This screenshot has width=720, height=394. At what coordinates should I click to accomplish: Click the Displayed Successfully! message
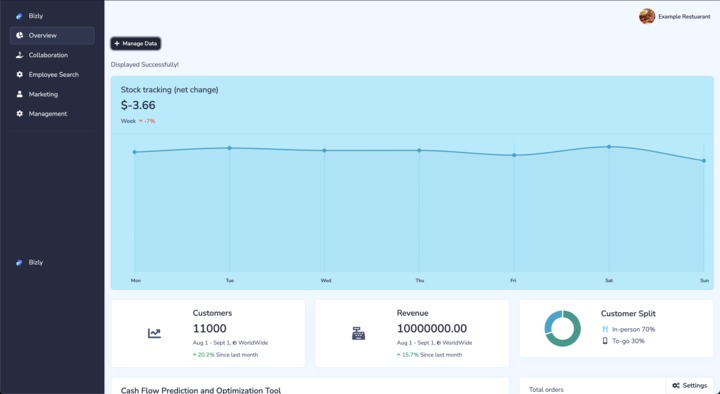click(x=145, y=65)
